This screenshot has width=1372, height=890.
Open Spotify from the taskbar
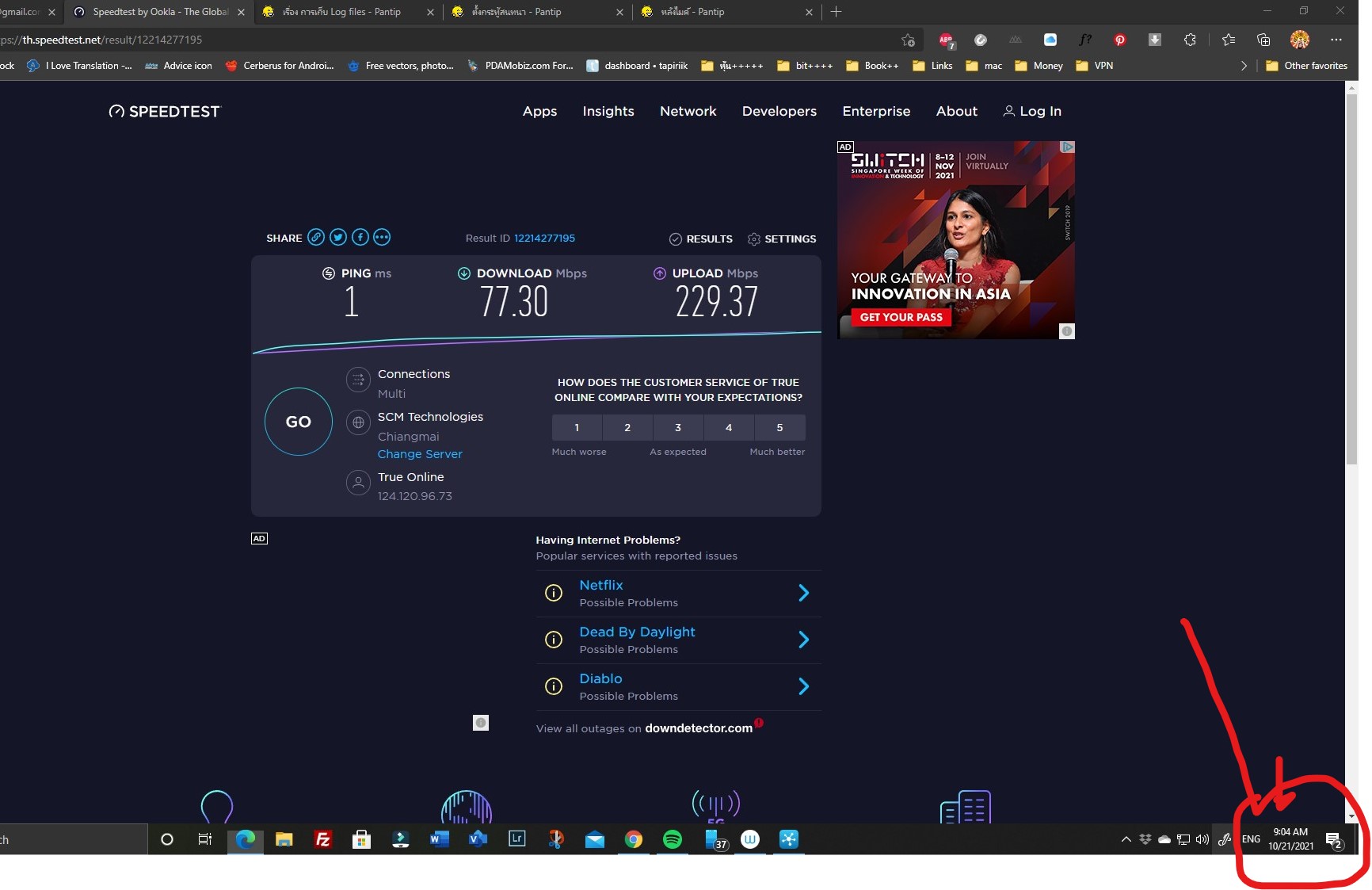[672, 839]
